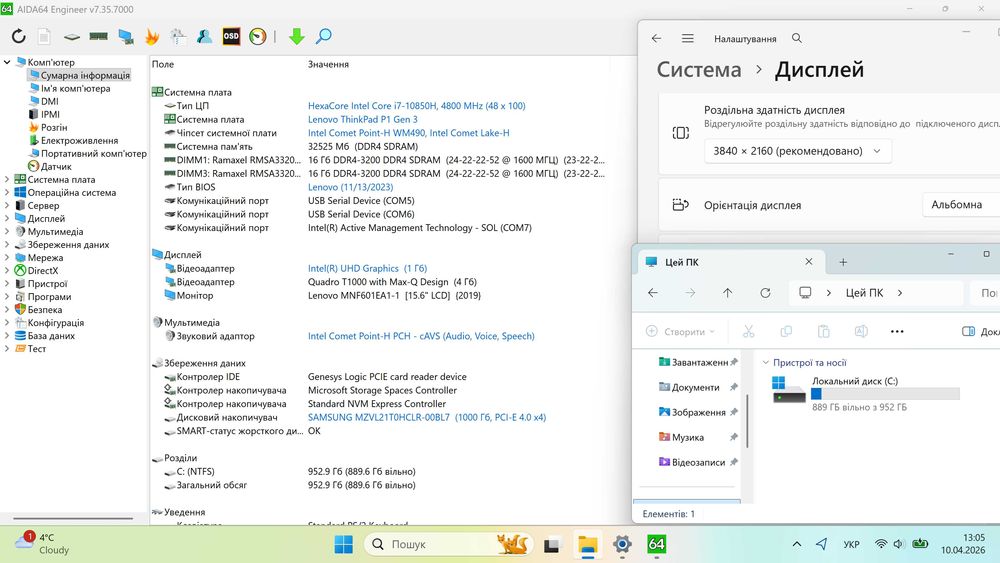This screenshot has height=563, width=1000.
Task: Refresh the File Explorer view
Action: [765, 293]
